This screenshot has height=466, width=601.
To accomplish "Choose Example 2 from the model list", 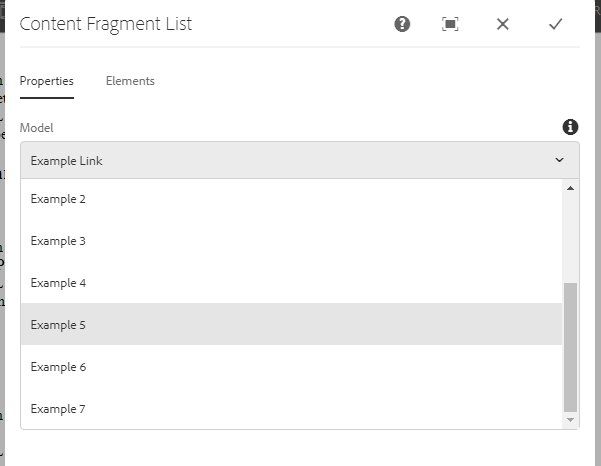I will click(291, 199).
